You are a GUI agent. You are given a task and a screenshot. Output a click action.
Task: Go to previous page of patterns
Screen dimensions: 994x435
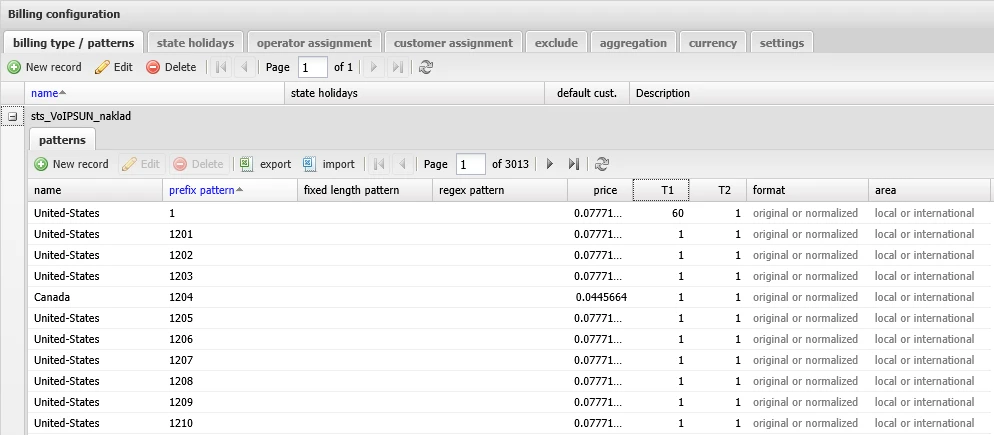pos(402,164)
